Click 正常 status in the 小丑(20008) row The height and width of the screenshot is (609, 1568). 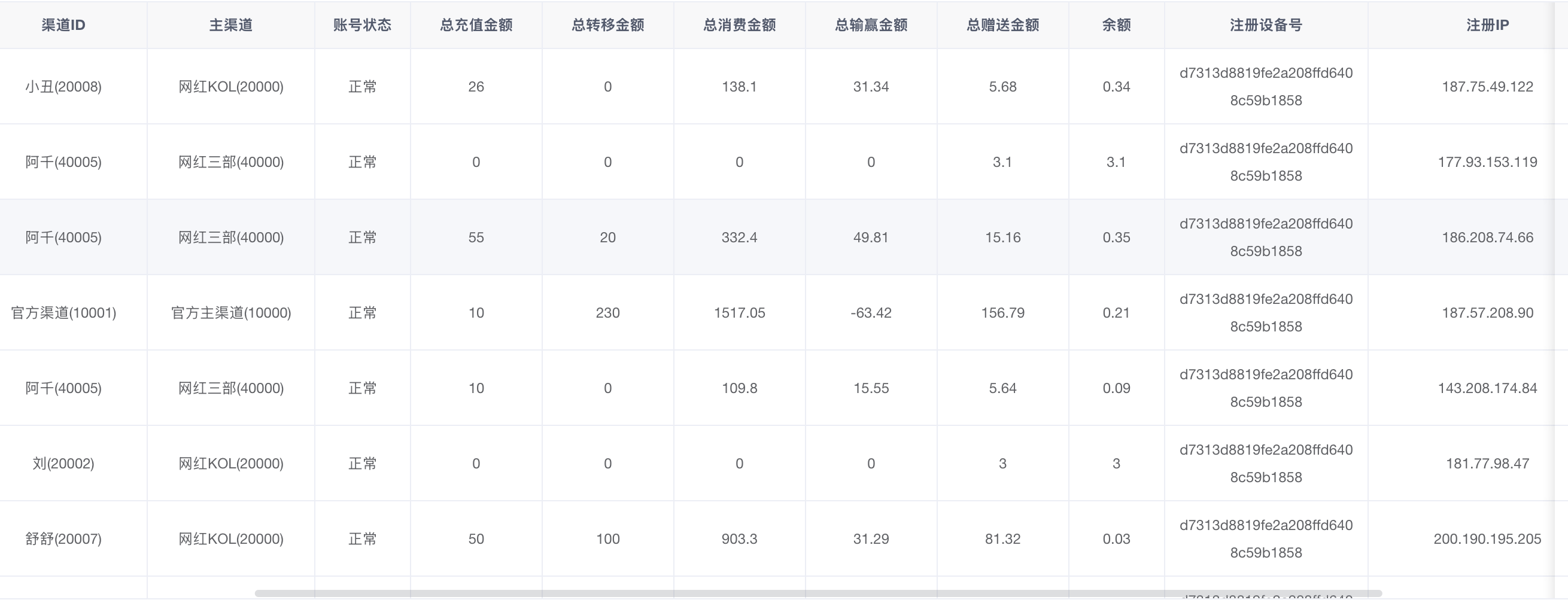(x=362, y=86)
